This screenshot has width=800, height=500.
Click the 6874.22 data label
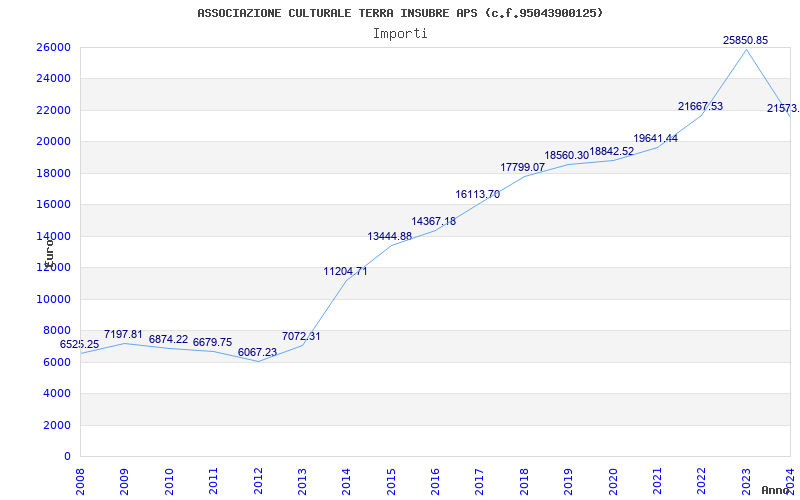[168, 339]
